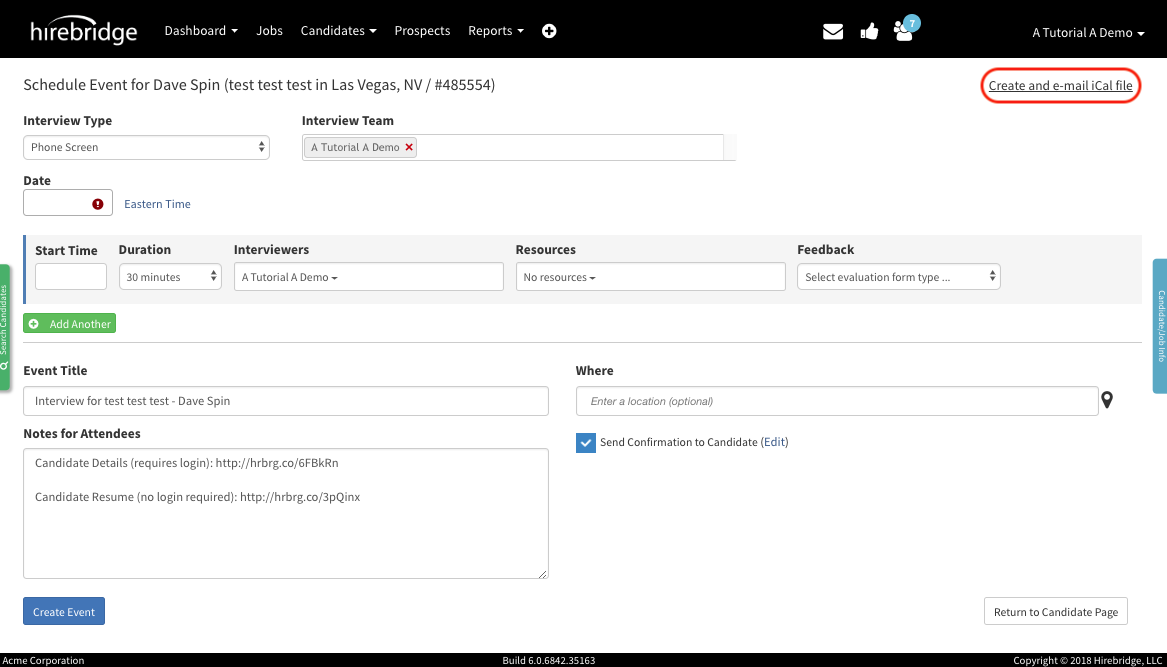This screenshot has height=667, width=1167.
Task: Click the green Add Another button
Action: tap(69, 323)
